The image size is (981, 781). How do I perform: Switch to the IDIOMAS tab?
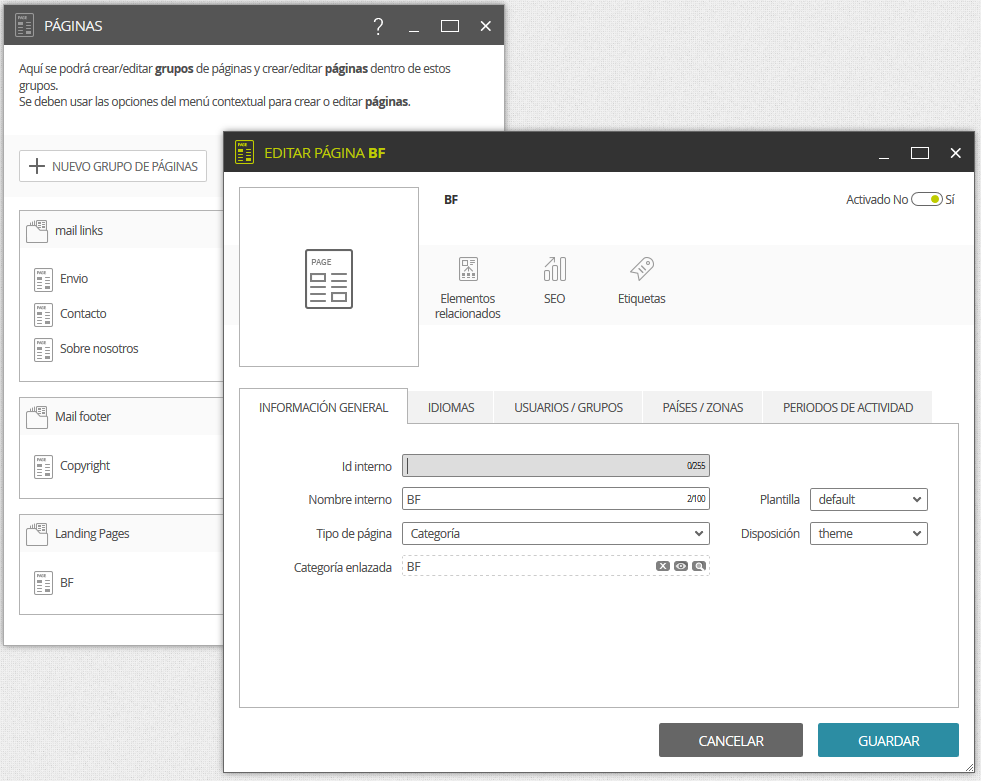451,407
